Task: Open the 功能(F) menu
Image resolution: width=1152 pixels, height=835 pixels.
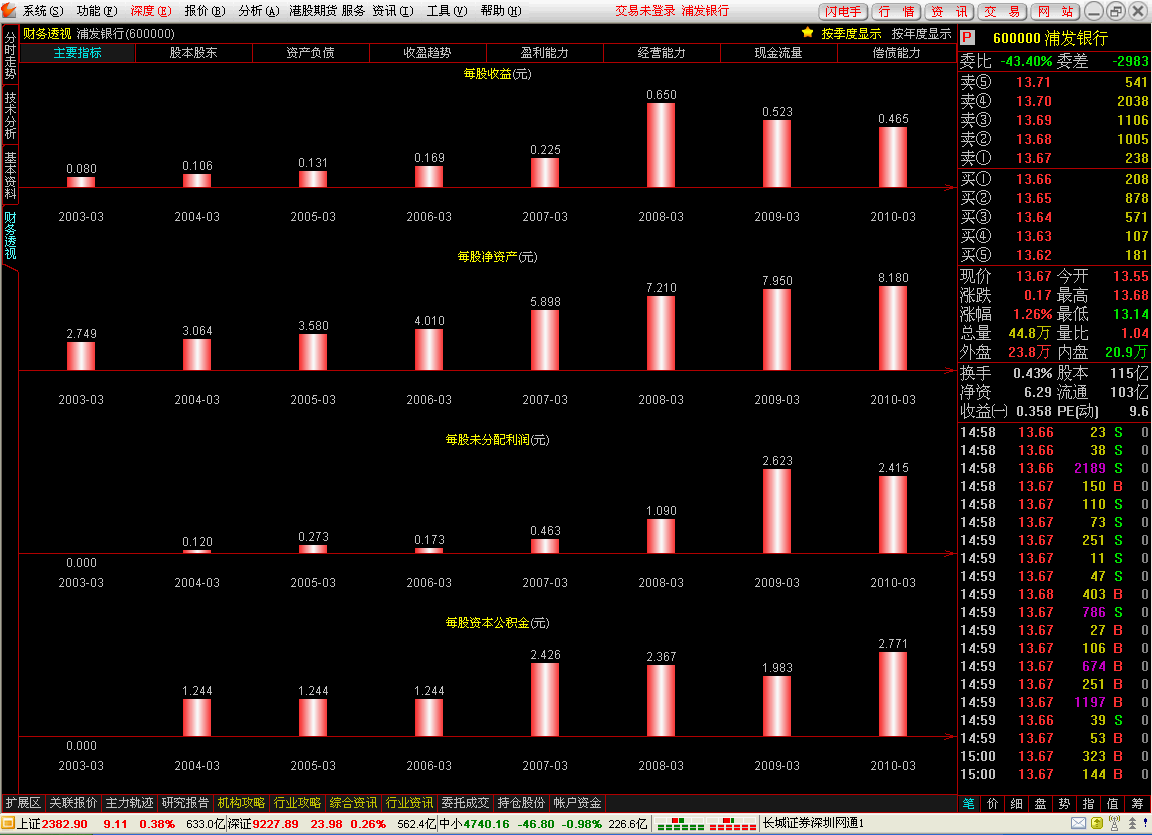Action: click(x=97, y=11)
